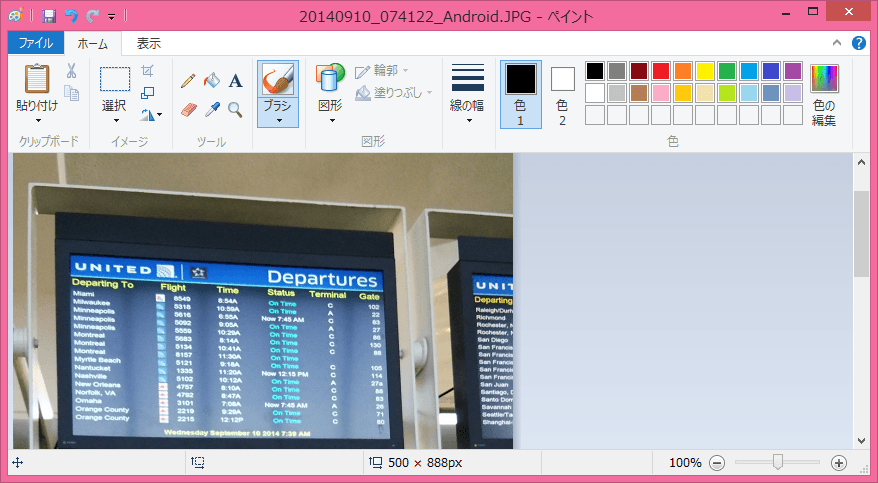The image size is (878, 483).
Task: Click the Cut scissors icon
Action: (x=71, y=71)
